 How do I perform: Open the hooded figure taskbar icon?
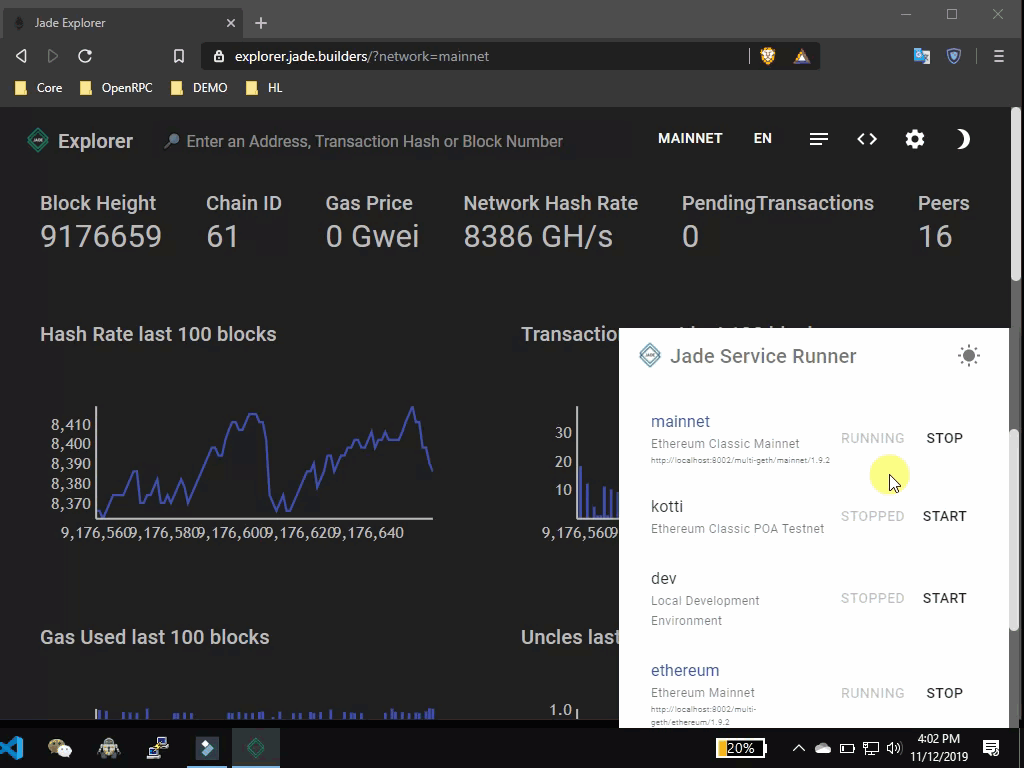tap(108, 748)
